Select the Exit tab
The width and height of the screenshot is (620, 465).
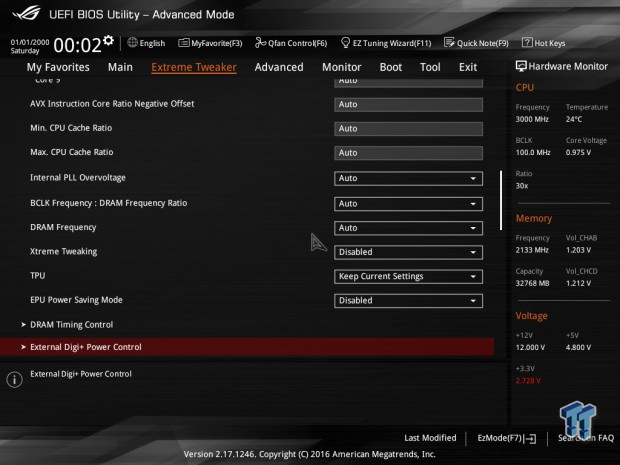click(x=468, y=67)
